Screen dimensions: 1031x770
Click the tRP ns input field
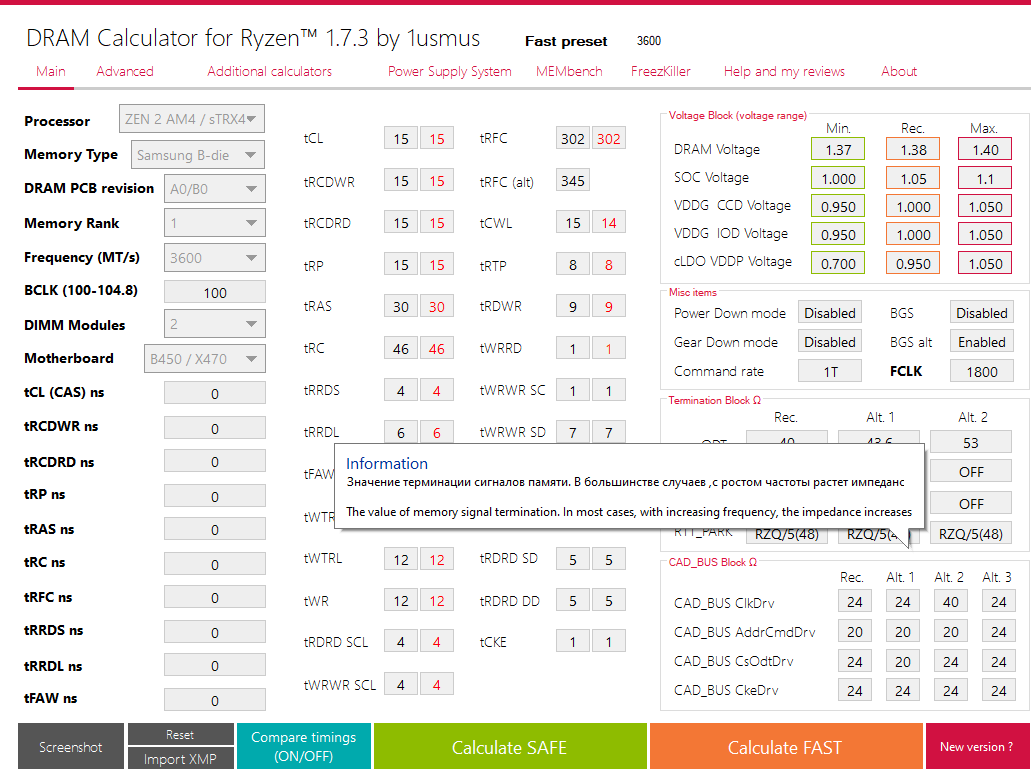click(215, 496)
